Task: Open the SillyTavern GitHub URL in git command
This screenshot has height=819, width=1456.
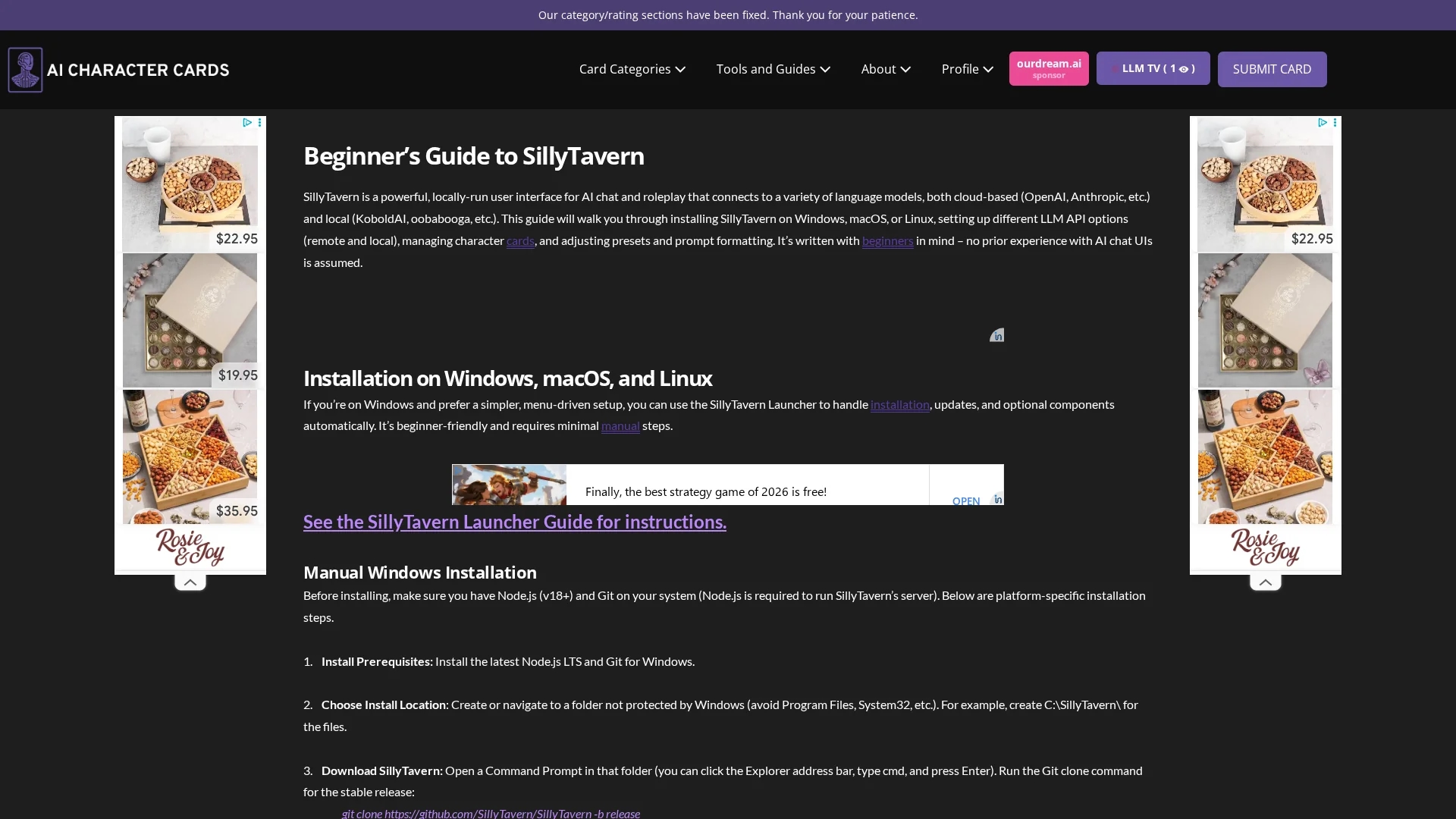Action: (x=488, y=813)
